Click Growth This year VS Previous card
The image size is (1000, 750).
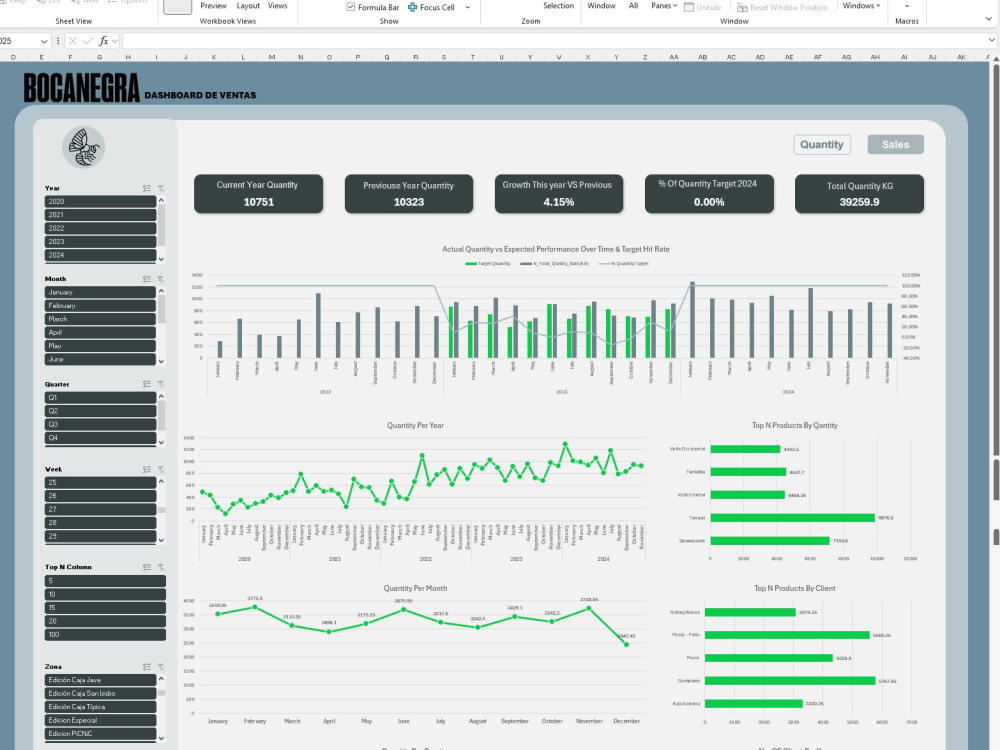559,194
